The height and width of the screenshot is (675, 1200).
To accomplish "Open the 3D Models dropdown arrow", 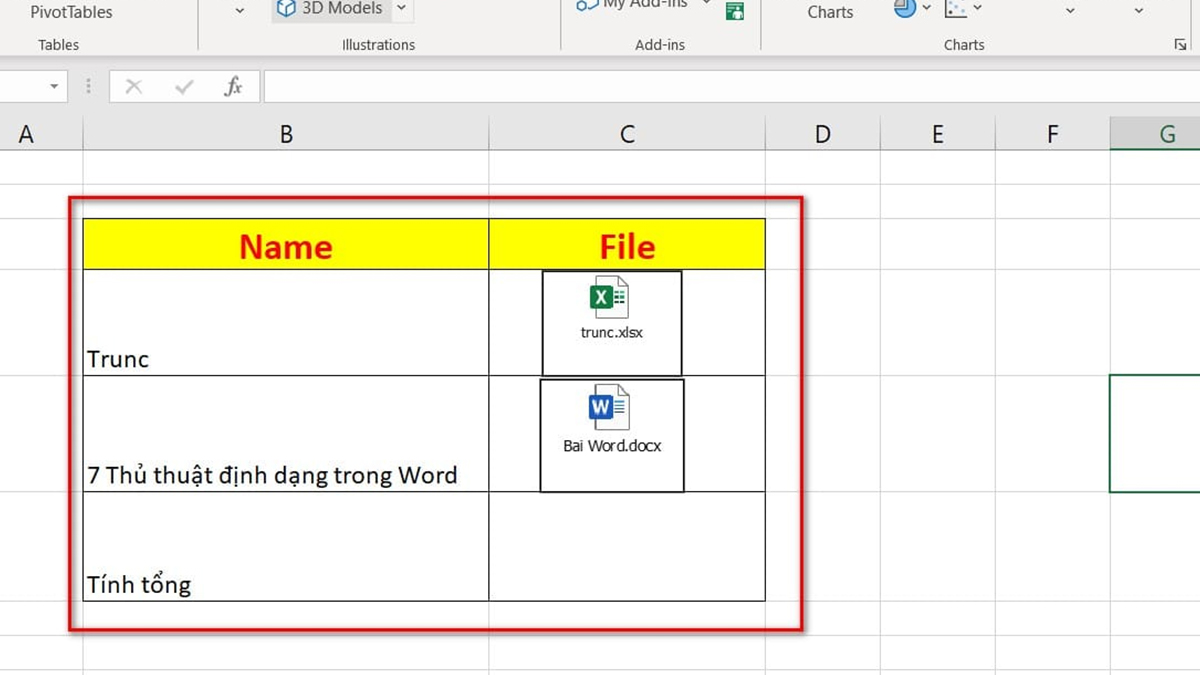I will [400, 8].
